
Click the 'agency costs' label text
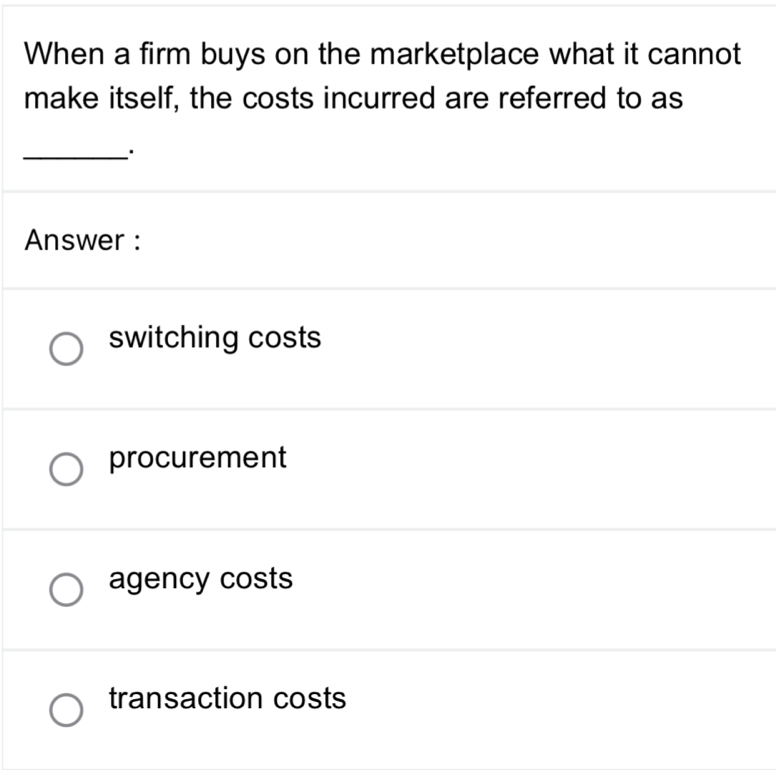coord(201,579)
